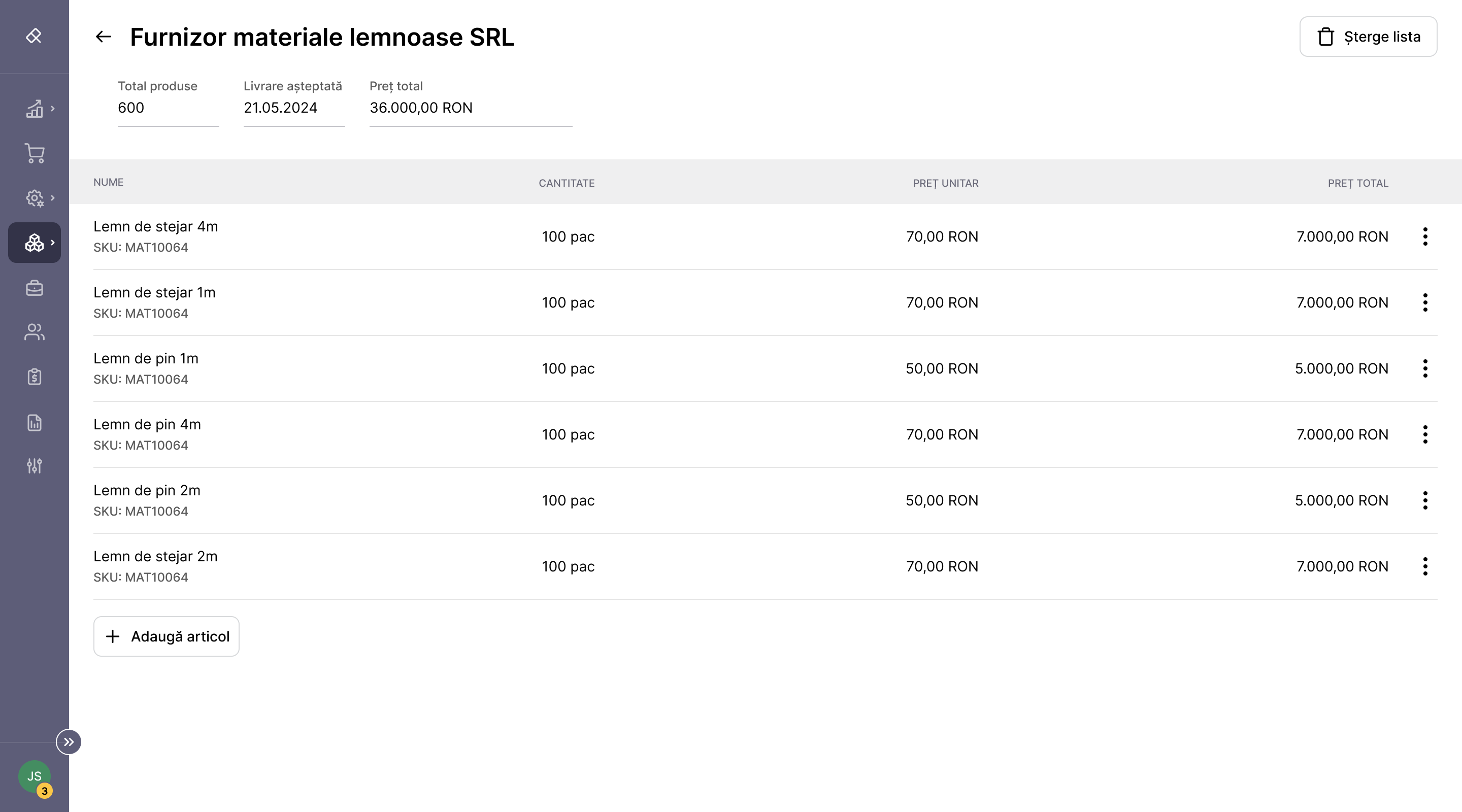Open options menu for Lemn de stejar 2m
This screenshot has height=812, width=1462.
coord(1425,566)
